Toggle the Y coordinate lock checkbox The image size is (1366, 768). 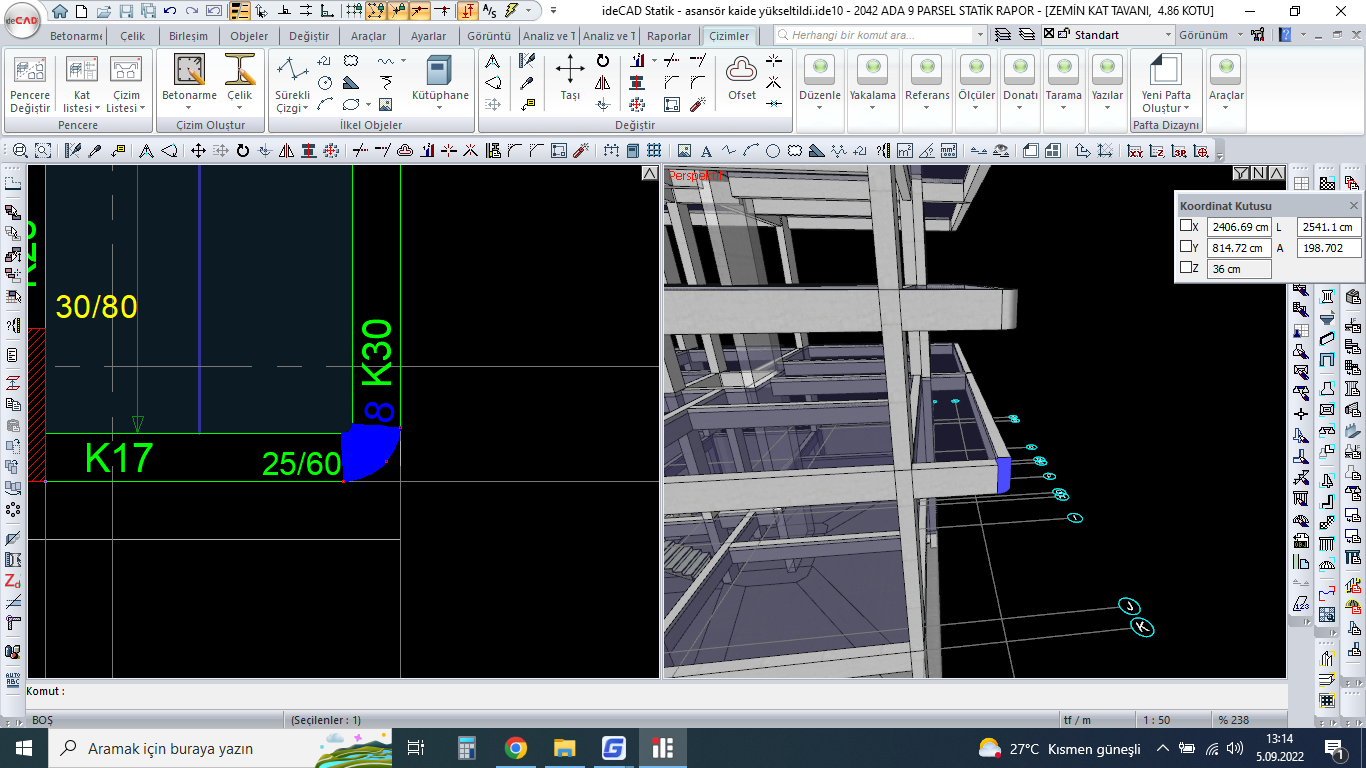click(x=1186, y=247)
